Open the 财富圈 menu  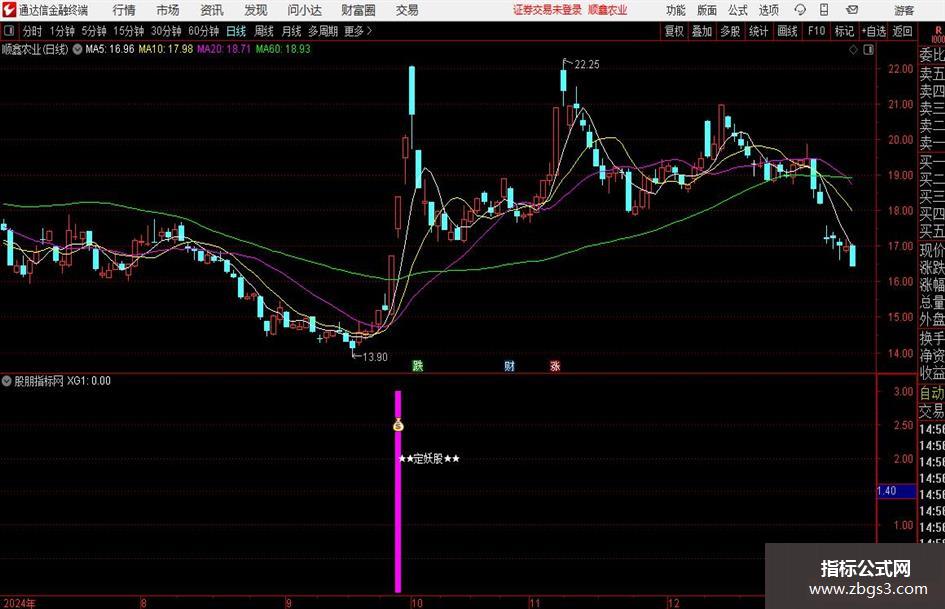pos(358,10)
